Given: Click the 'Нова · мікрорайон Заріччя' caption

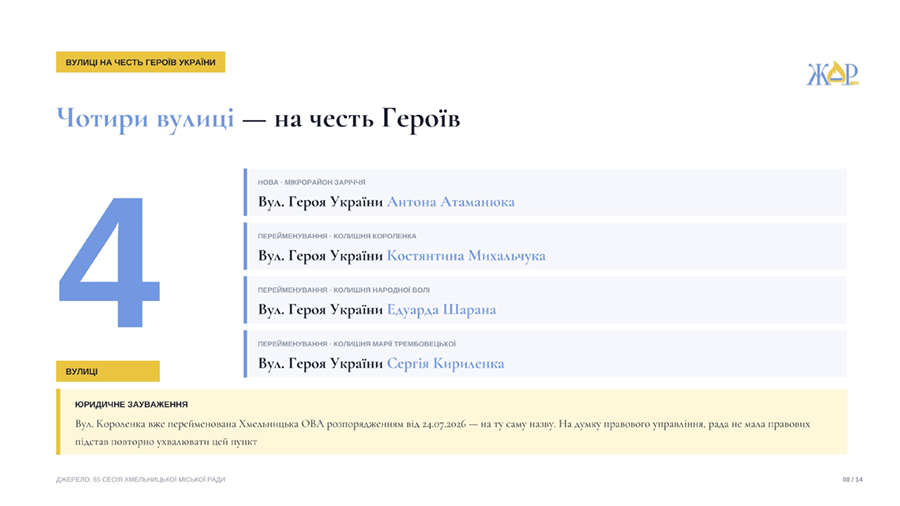Looking at the screenshot, I should (312, 182).
